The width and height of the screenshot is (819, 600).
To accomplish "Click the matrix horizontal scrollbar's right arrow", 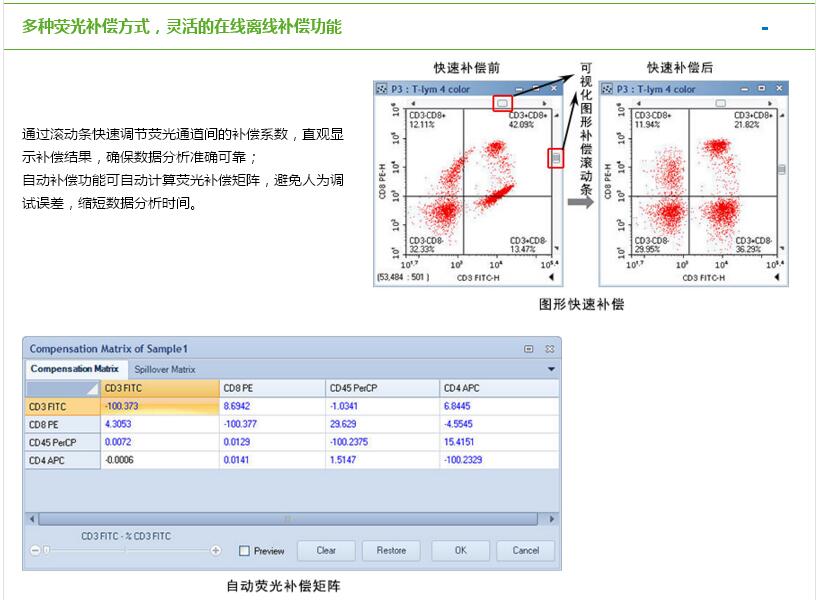I will [x=552, y=519].
